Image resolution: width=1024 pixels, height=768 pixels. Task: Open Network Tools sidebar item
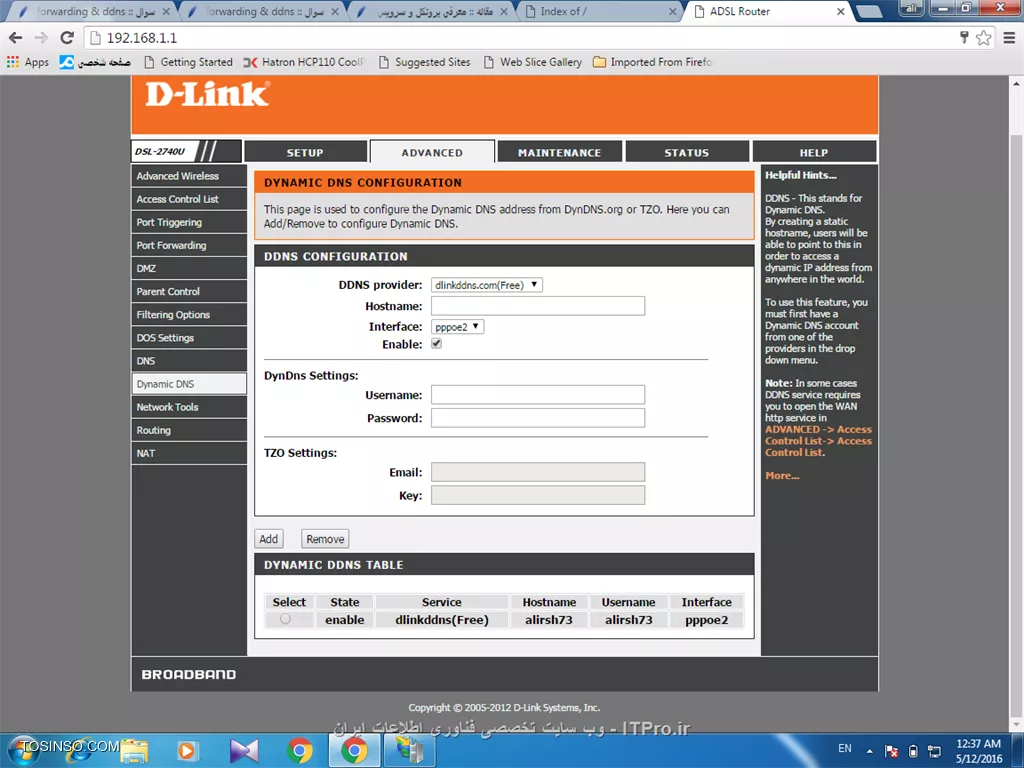189,407
